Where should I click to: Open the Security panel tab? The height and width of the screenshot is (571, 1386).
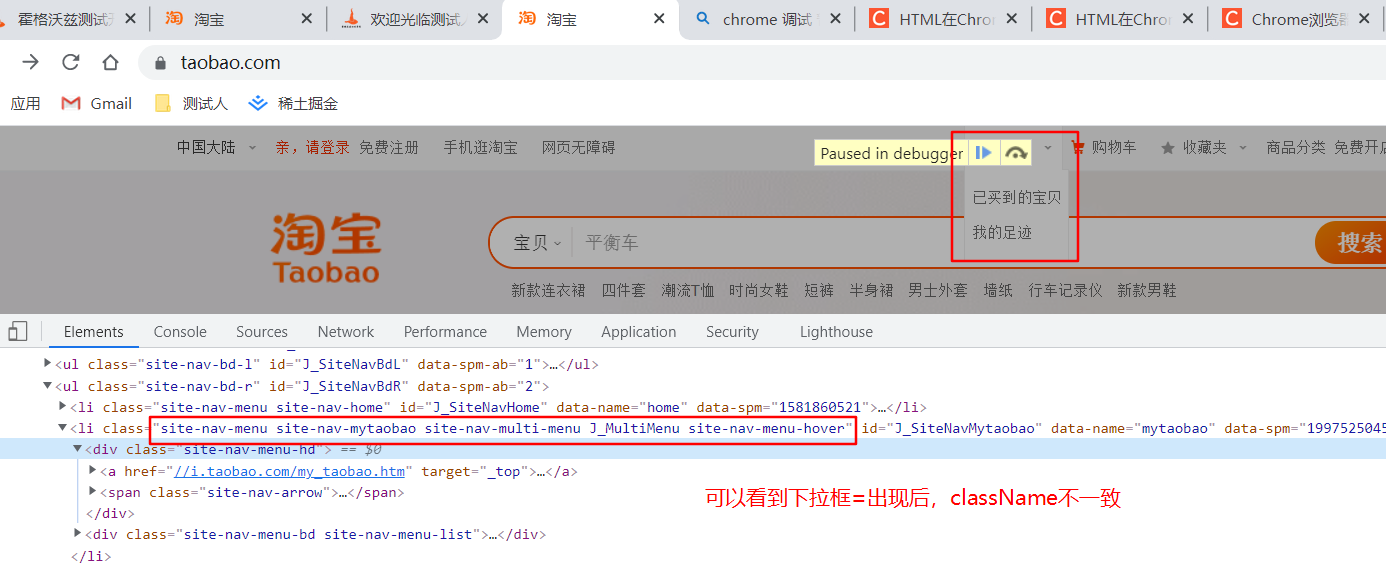click(732, 332)
